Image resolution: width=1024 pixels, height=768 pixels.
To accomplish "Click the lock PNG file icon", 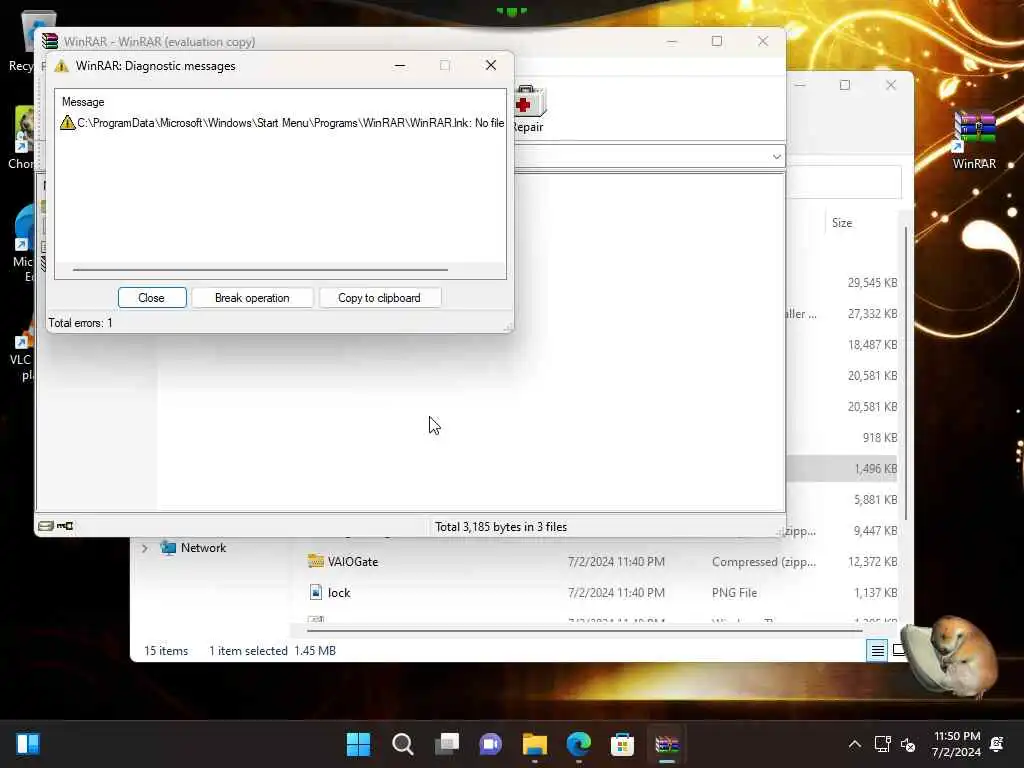I will [315, 592].
